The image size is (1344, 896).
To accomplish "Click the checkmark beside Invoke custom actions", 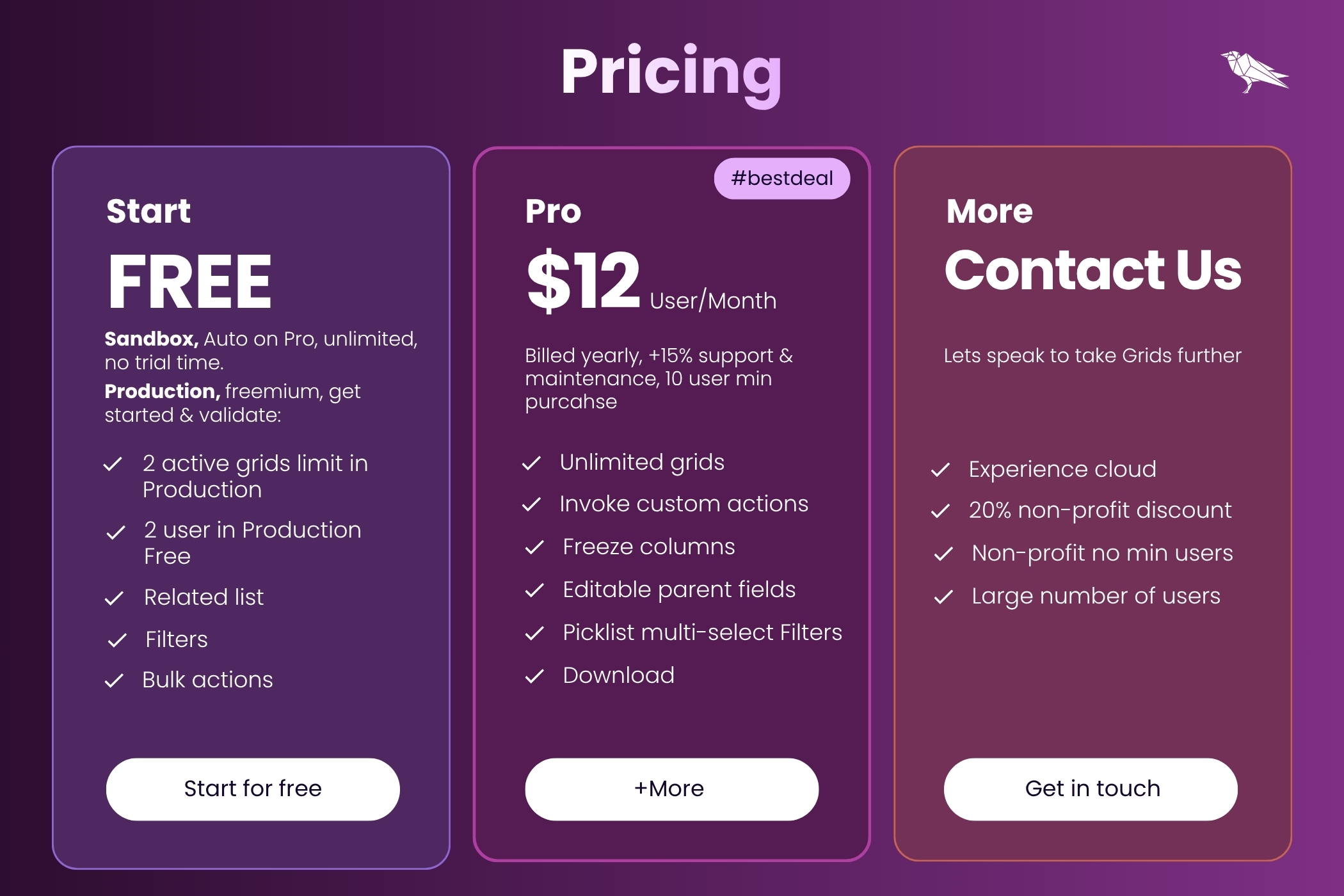I will pyautogui.click(x=532, y=504).
